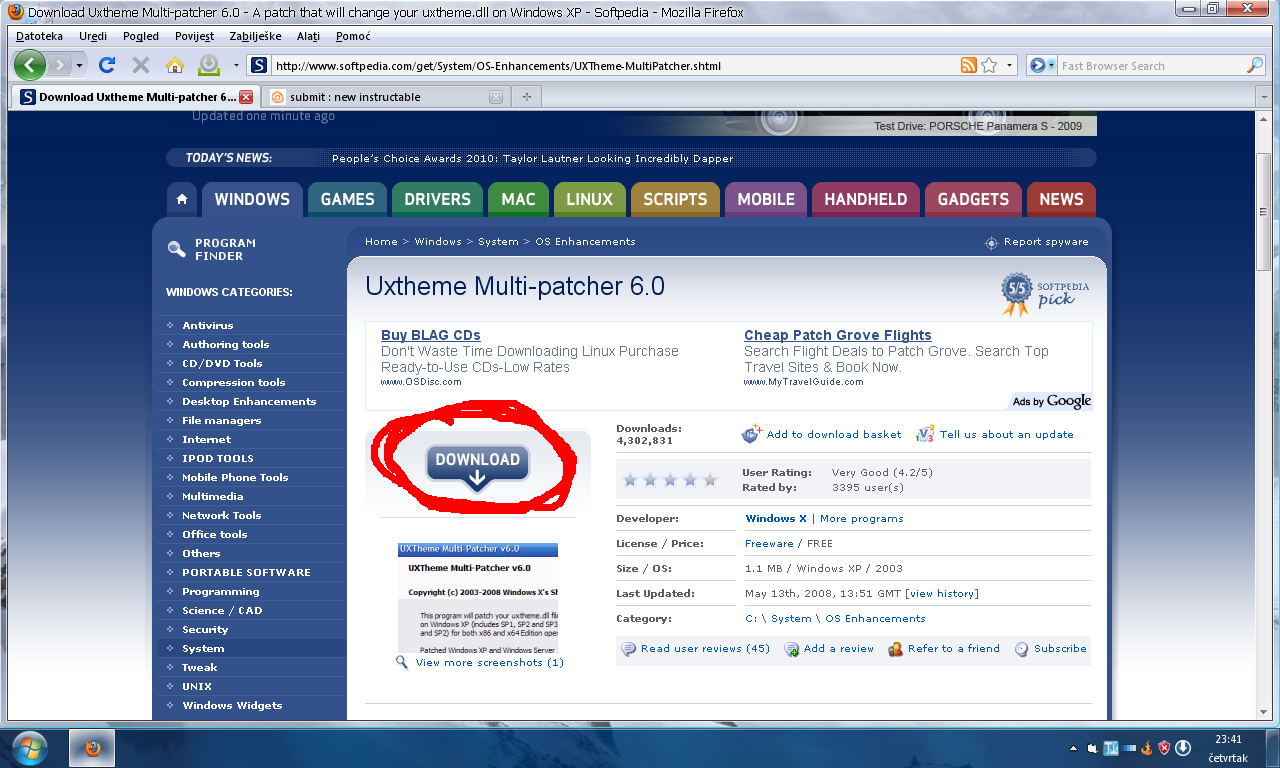Open the Povijest menu
The image size is (1280, 768).
pyautogui.click(x=194, y=36)
